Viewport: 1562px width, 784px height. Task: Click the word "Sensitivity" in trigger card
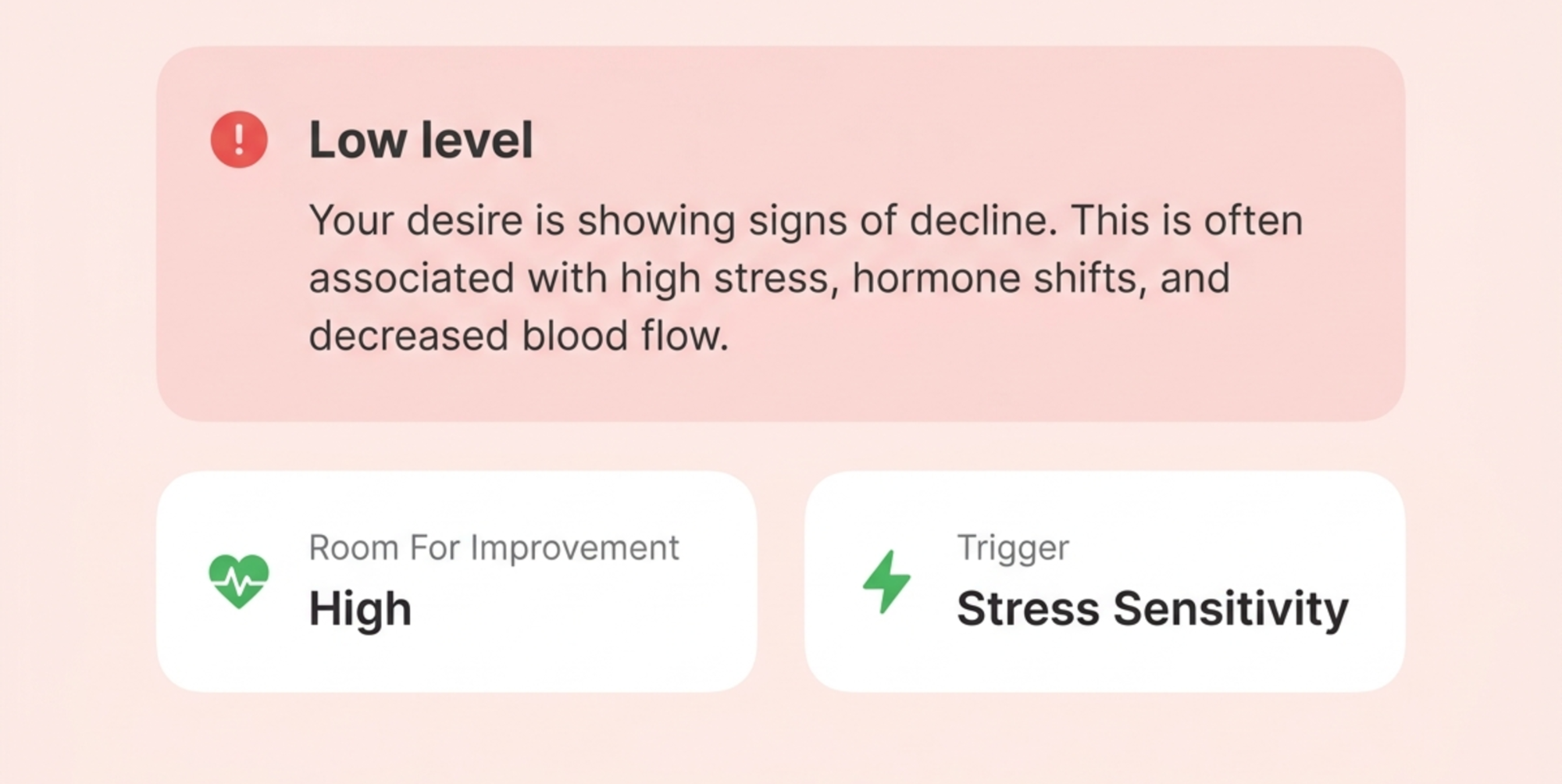click(1231, 609)
